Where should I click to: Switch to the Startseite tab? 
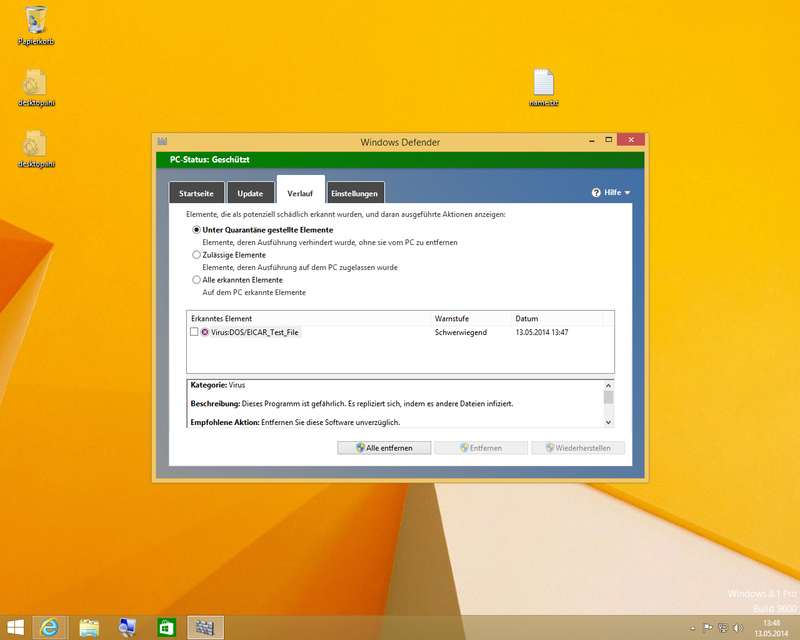(196, 193)
